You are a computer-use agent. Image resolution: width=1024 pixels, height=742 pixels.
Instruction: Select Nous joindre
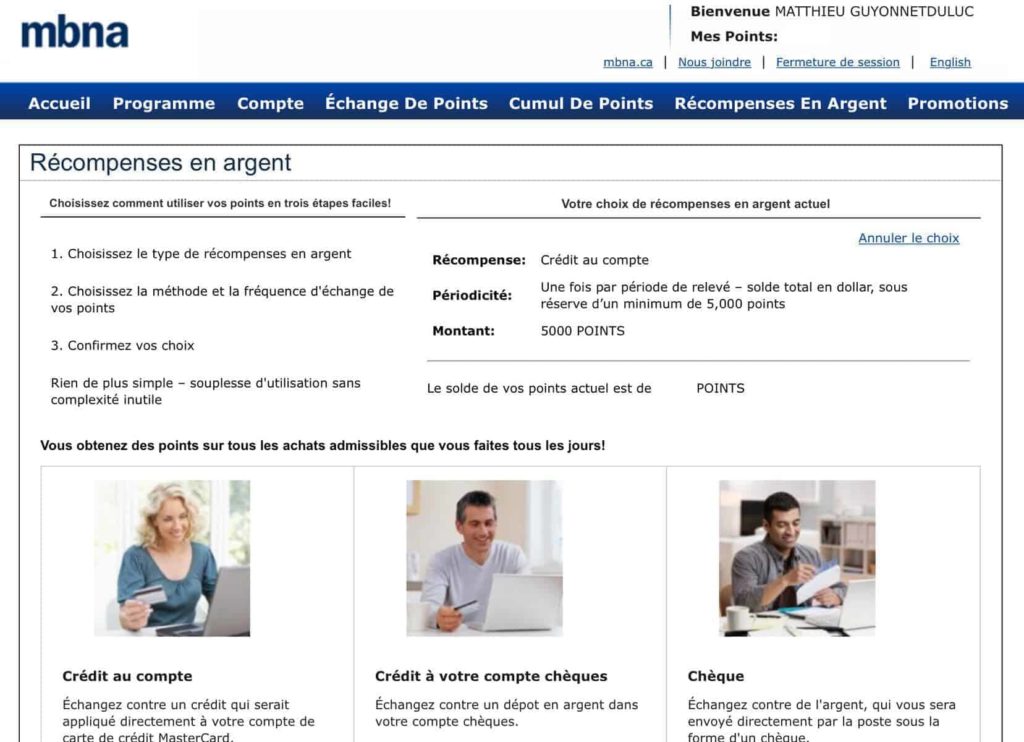pyautogui.click(x=713, y=62)
